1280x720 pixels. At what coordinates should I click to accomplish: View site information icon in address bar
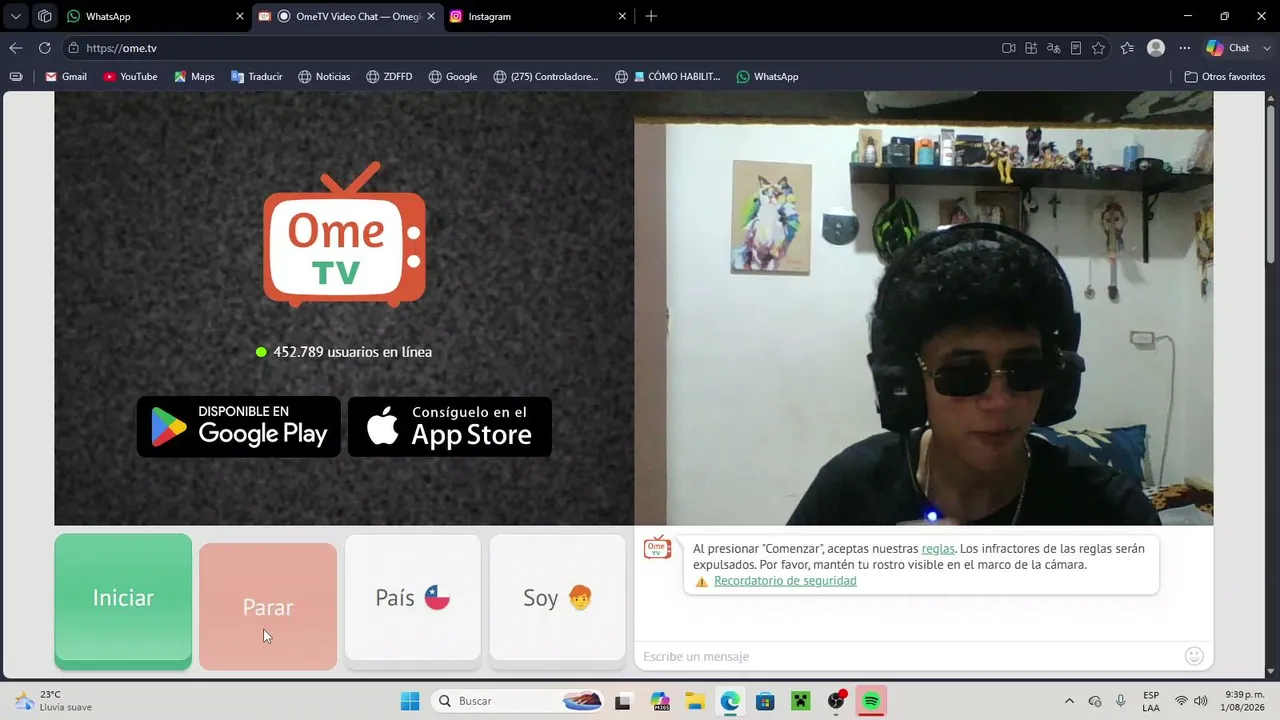pyautogui.click(x=74, y=48)
